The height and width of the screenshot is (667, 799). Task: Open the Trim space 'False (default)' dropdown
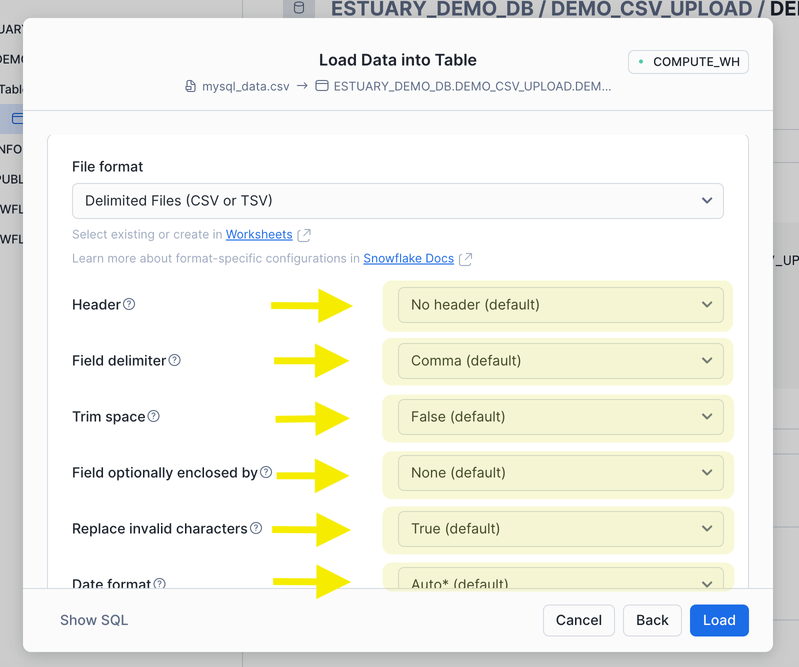coord(561,417)
